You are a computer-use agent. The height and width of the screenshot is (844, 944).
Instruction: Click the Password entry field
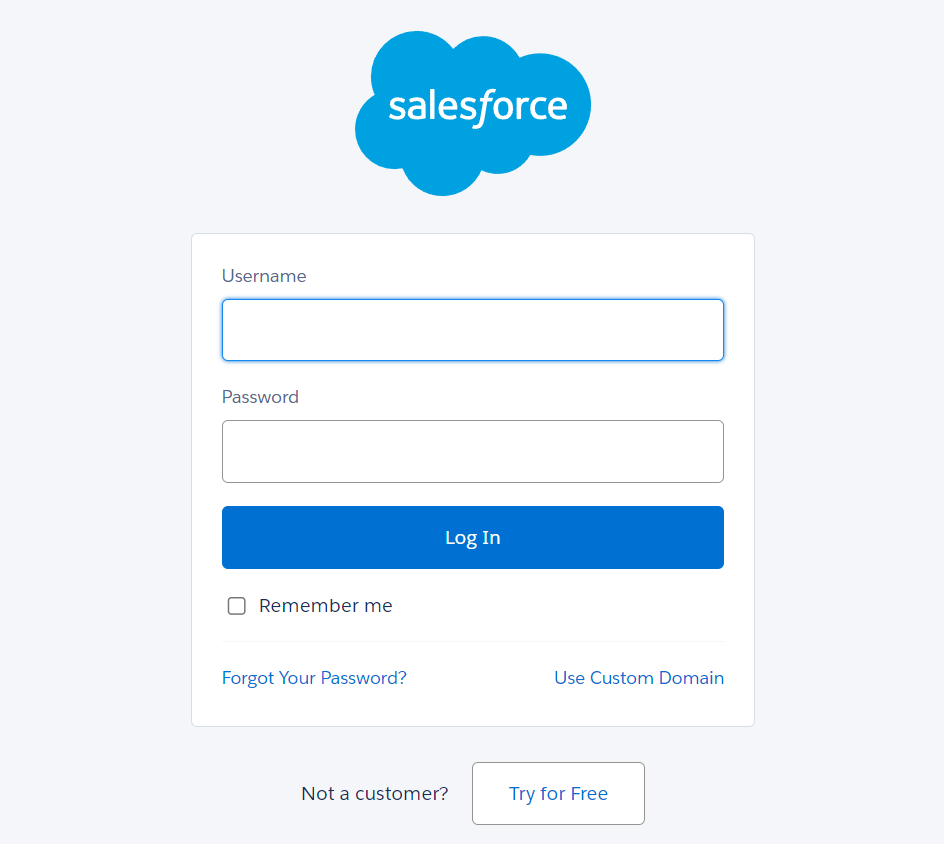472,451
